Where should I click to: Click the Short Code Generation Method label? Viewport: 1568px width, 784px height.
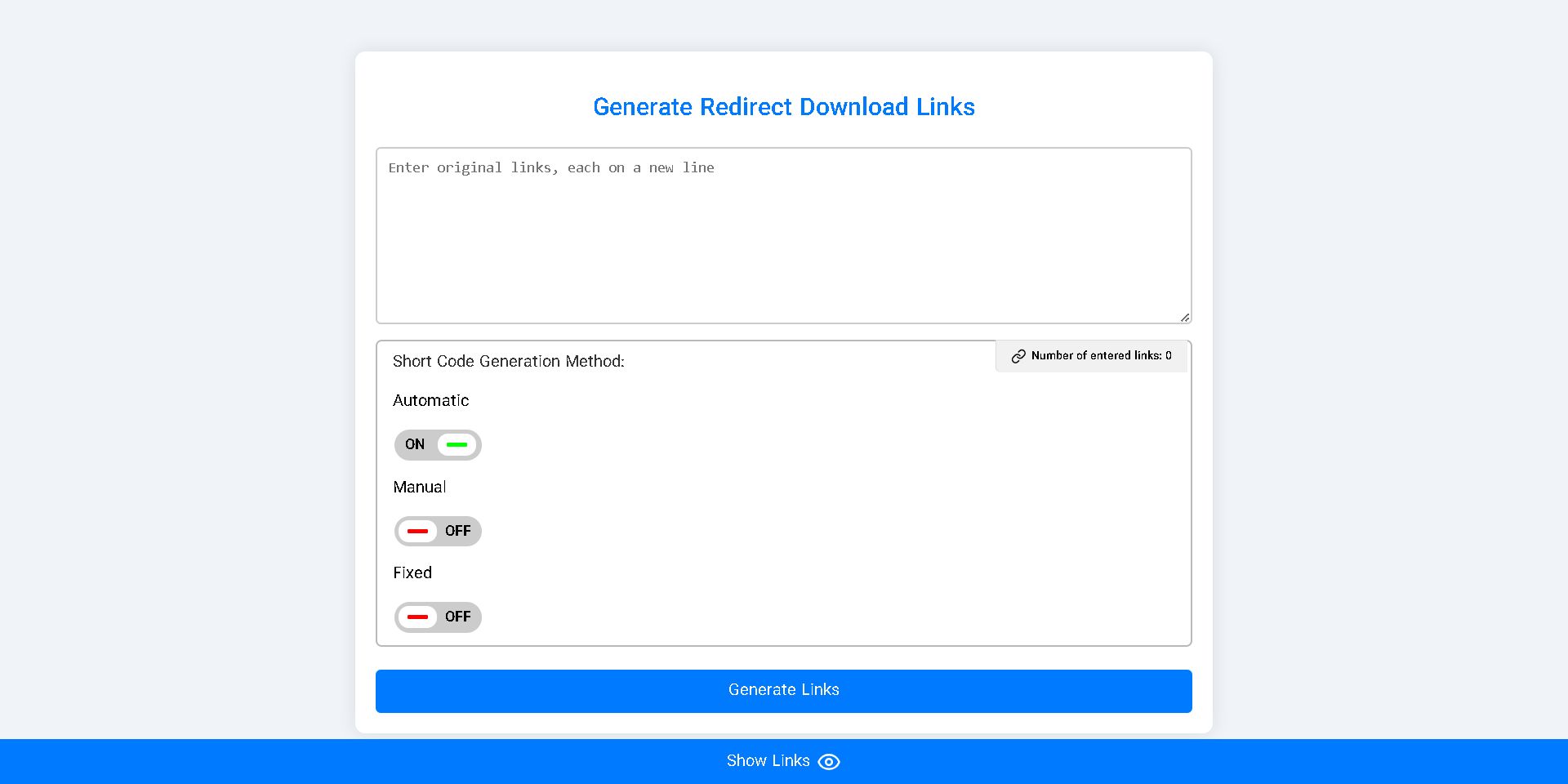tap(508, 362)
